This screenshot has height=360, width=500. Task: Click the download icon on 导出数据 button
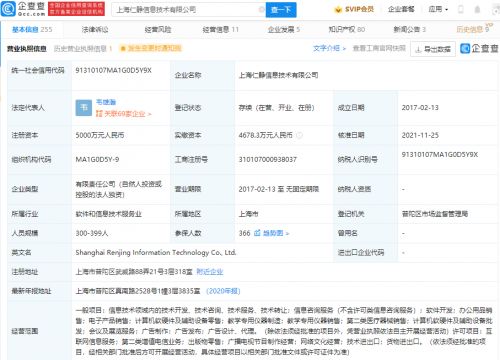point(418,49)
